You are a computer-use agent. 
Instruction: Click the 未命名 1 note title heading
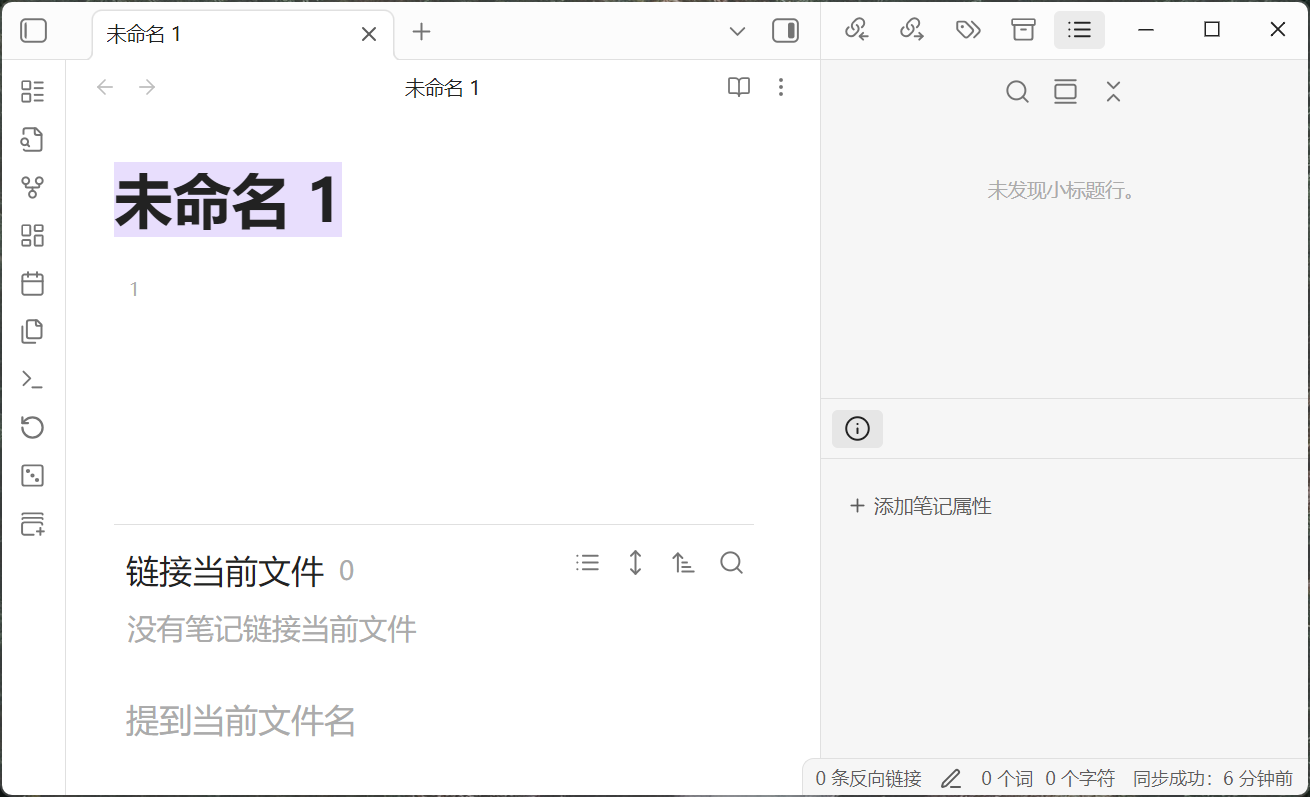click(x=228, y=201)
